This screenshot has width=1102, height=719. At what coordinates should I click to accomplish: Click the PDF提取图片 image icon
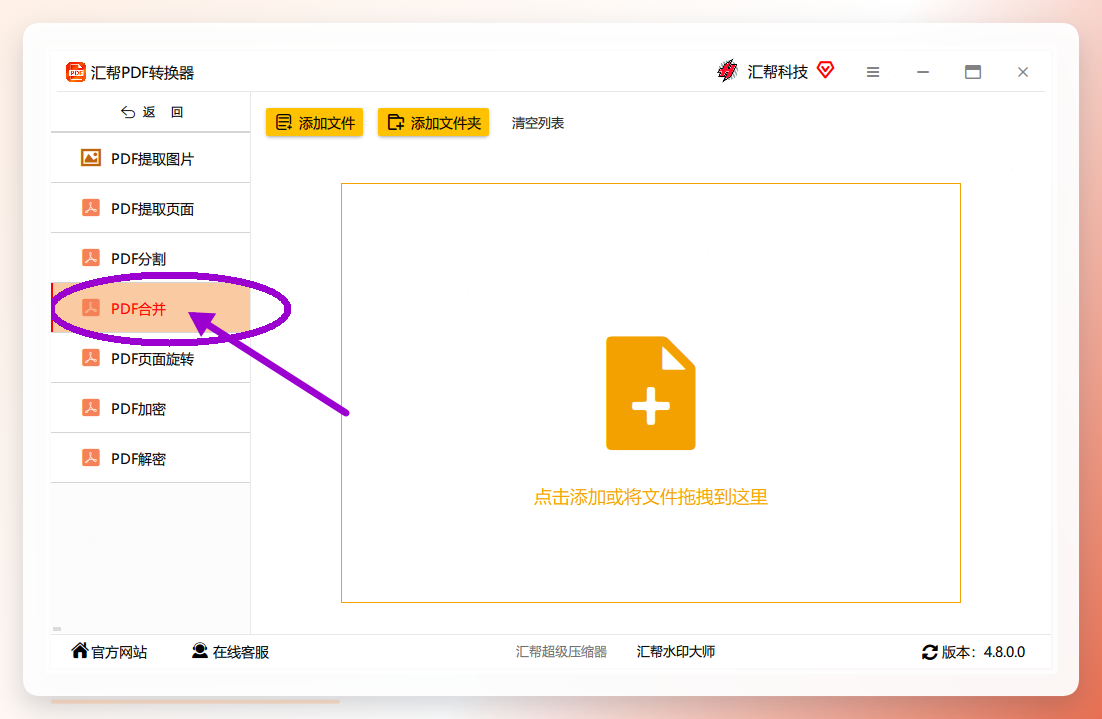[x=91, y=157]
